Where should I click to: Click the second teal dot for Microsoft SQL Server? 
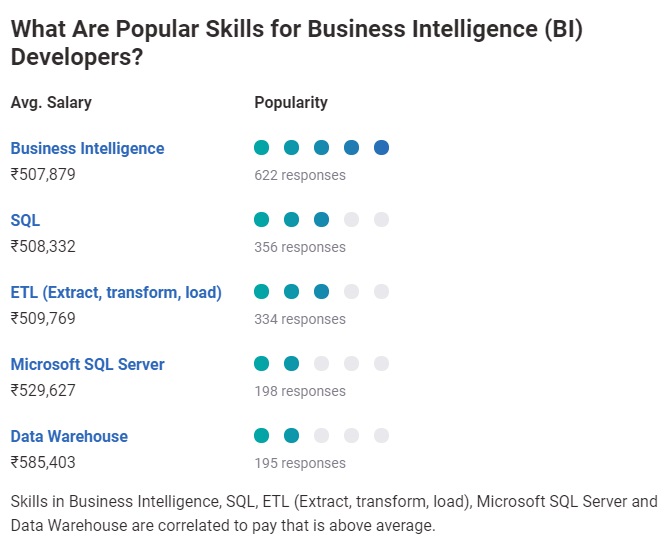click(292, 364)
